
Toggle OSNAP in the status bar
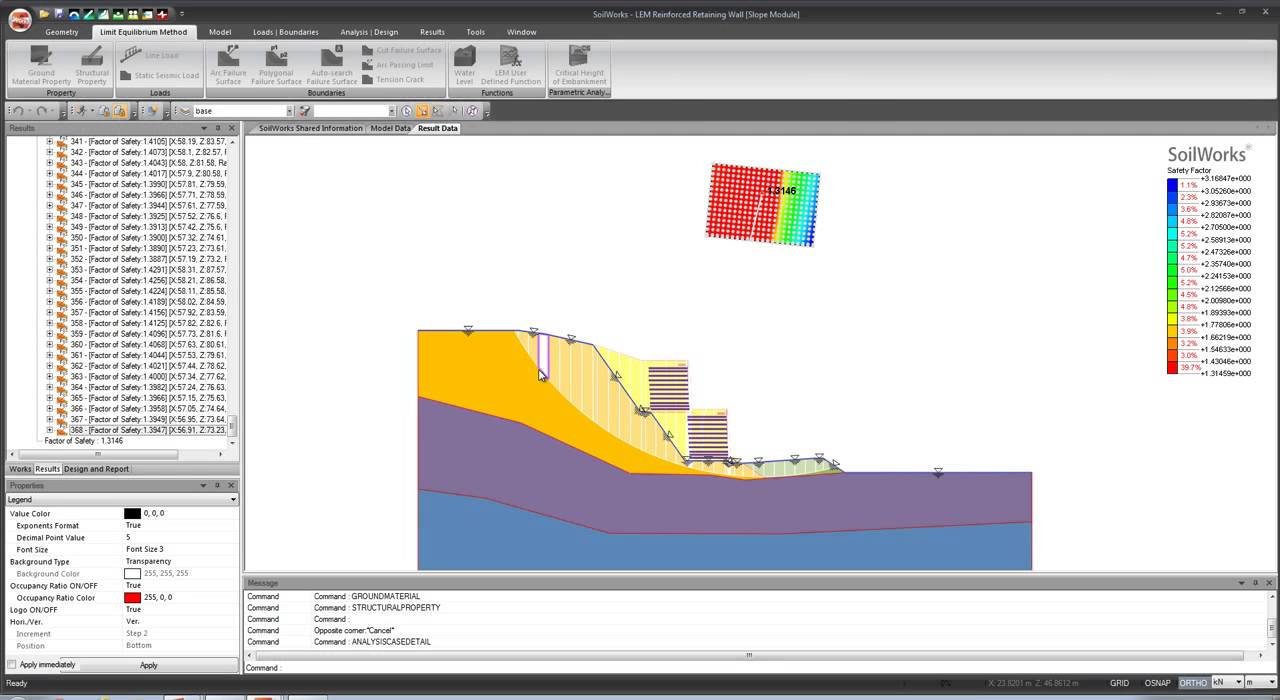tap(1157, 683)
